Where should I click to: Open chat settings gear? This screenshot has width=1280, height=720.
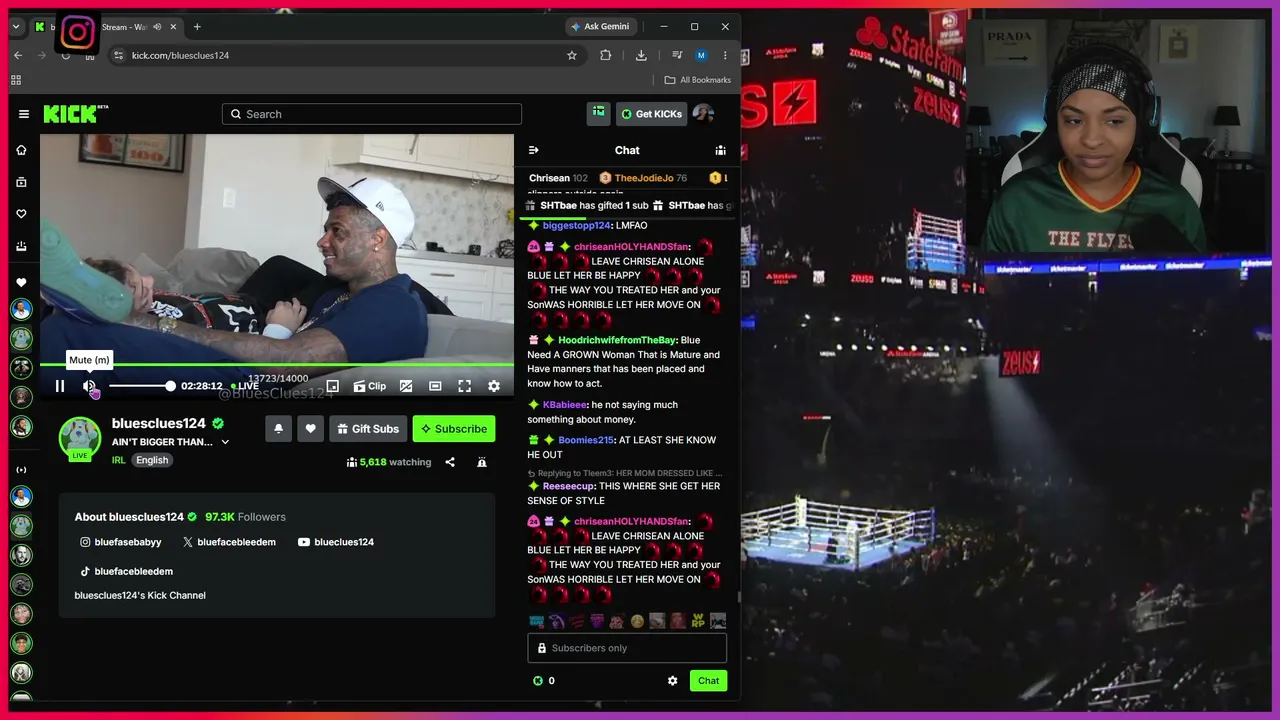point(672,681)
